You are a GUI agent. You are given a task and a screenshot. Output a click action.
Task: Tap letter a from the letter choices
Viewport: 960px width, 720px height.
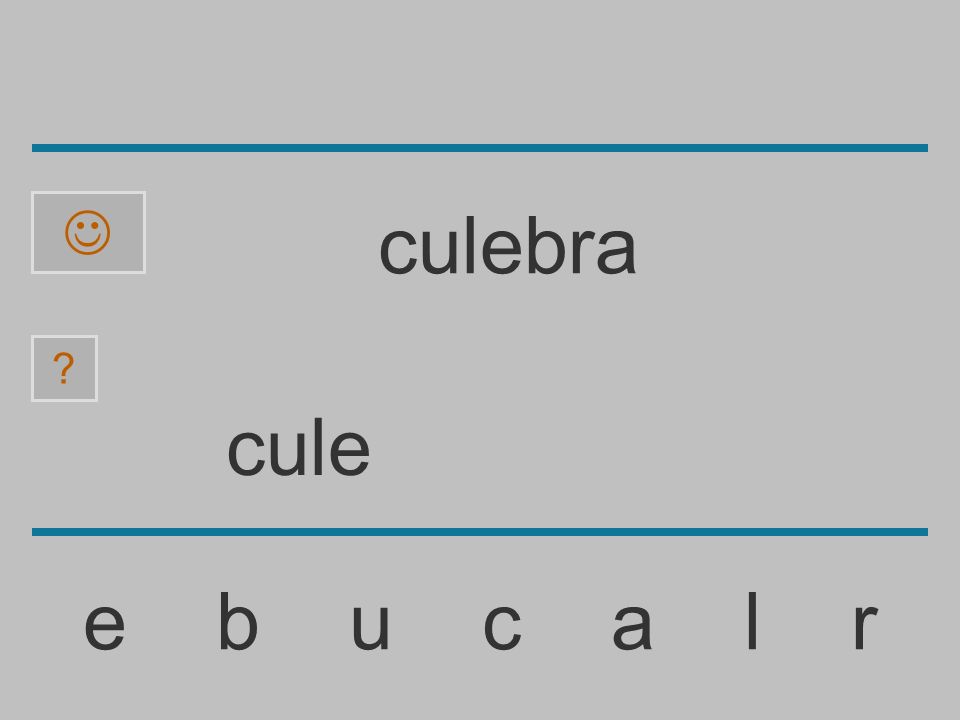pos(632,626)
